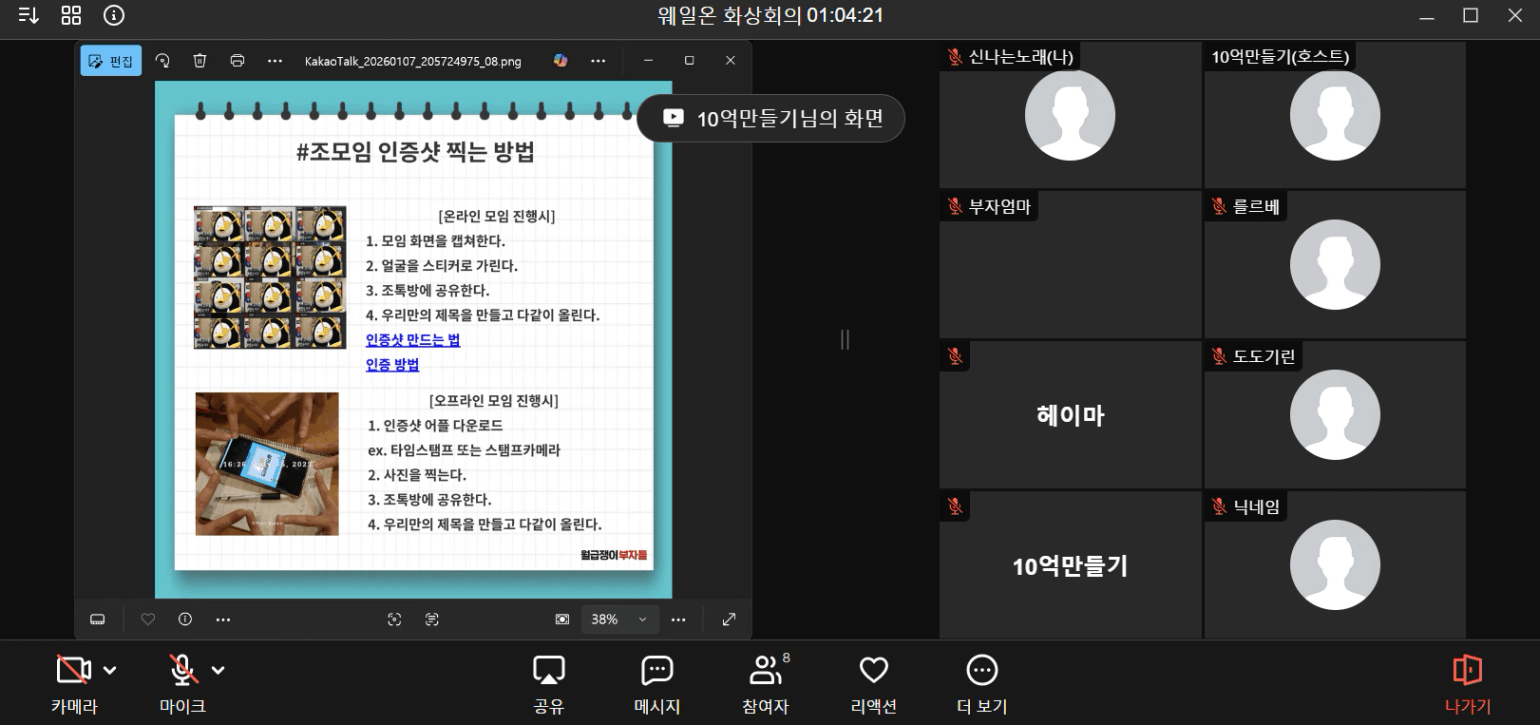
Task: Unmute the microphone (마이크)
Action: tap(182, 670)
